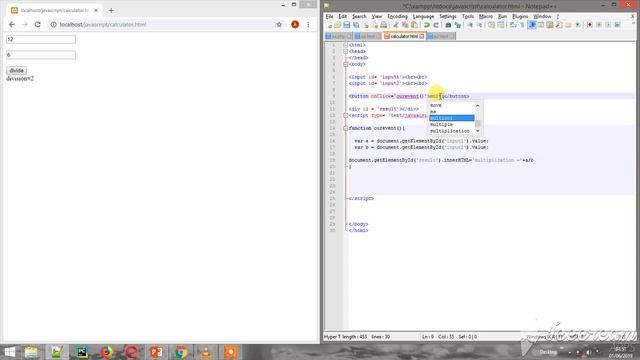Click the divide button on the web page
The width and height of the screenshot is (640, 360).
pyautogui.click(x=16, y=71)
